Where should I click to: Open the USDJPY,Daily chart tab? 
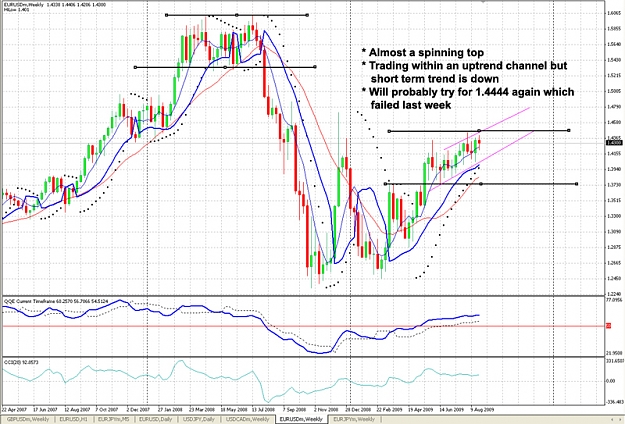pos(199,420)
